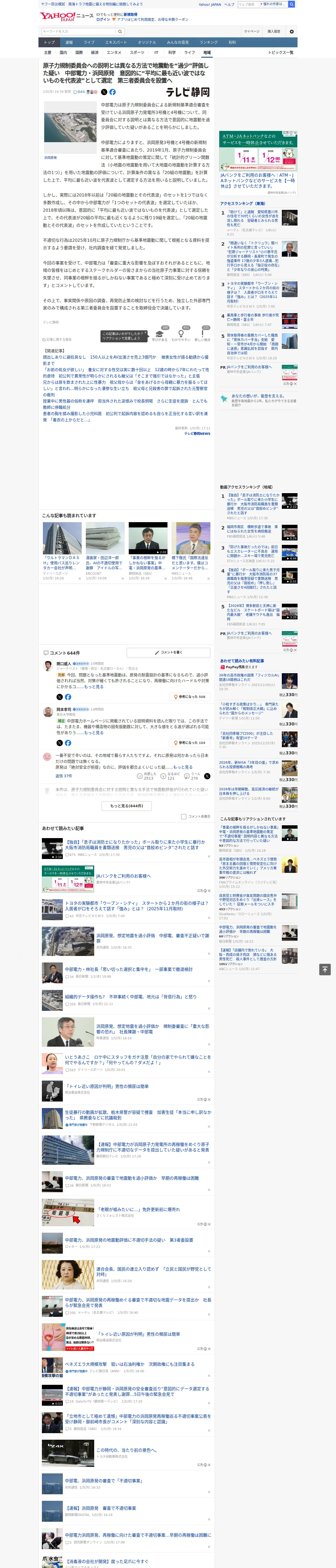
Task: Click the ログイン link
Action: (x=103, y=20)
